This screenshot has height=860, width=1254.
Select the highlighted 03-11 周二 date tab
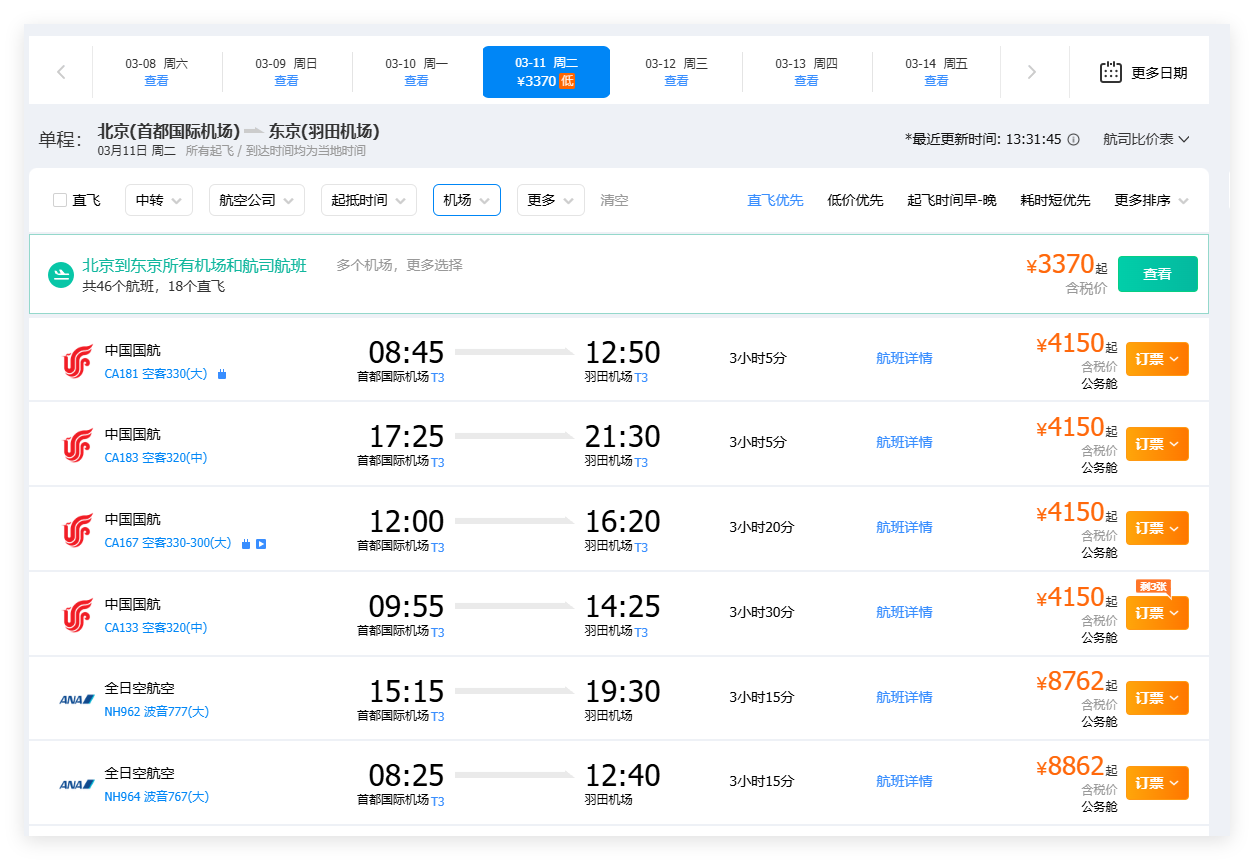coord(546,72)
